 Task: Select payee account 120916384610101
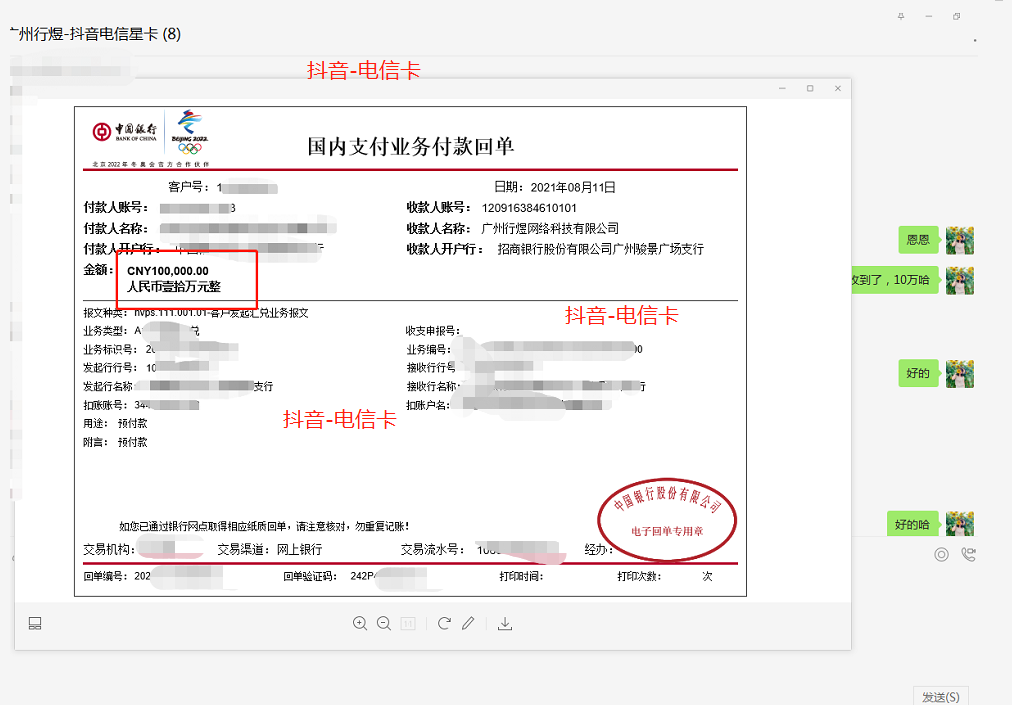[529, 208]
